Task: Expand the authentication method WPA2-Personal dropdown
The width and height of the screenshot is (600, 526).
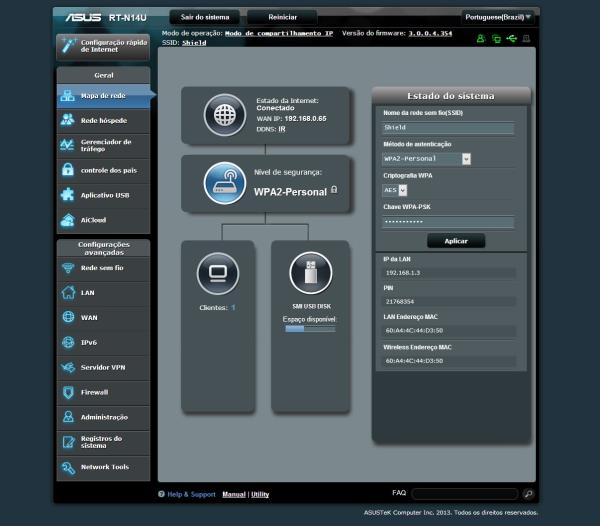Action: (466, 159)
